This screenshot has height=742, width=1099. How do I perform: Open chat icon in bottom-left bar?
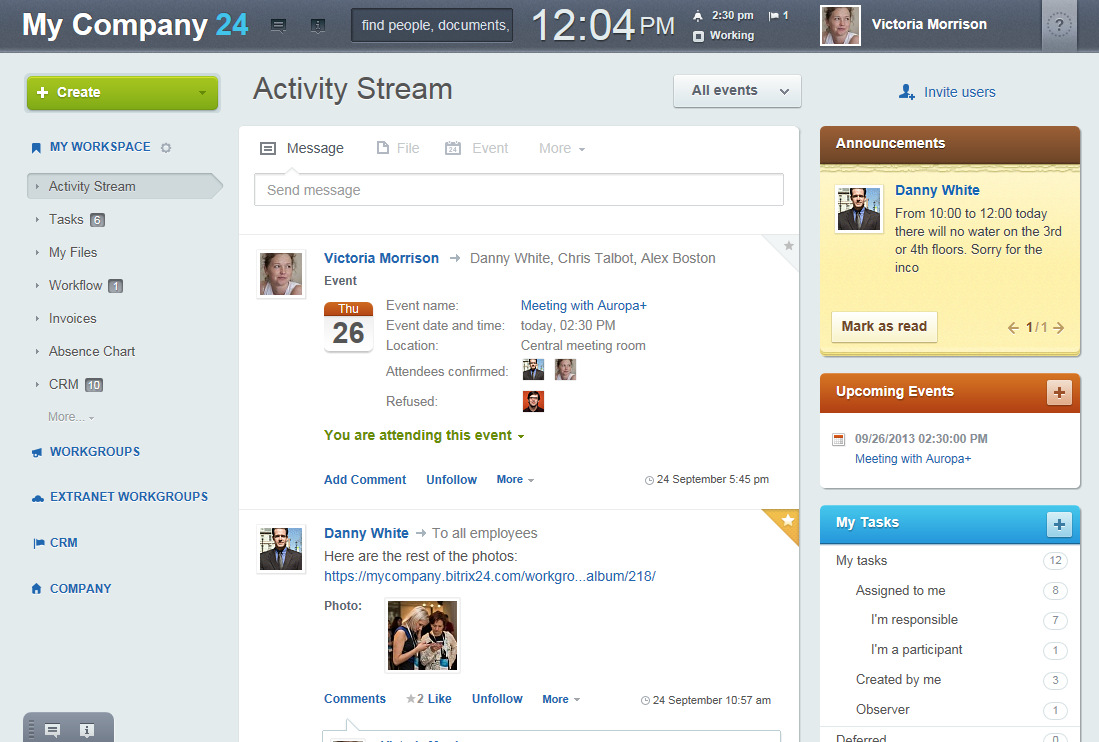coord(52,730)
